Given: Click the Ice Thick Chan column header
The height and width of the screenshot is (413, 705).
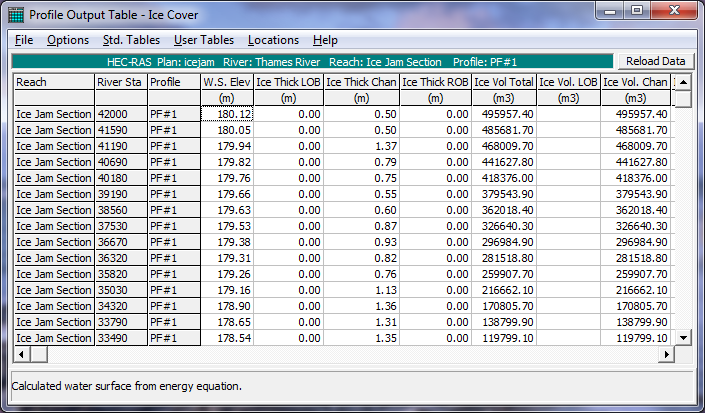Looking at the screenshot, I should (x=361, y=82).
